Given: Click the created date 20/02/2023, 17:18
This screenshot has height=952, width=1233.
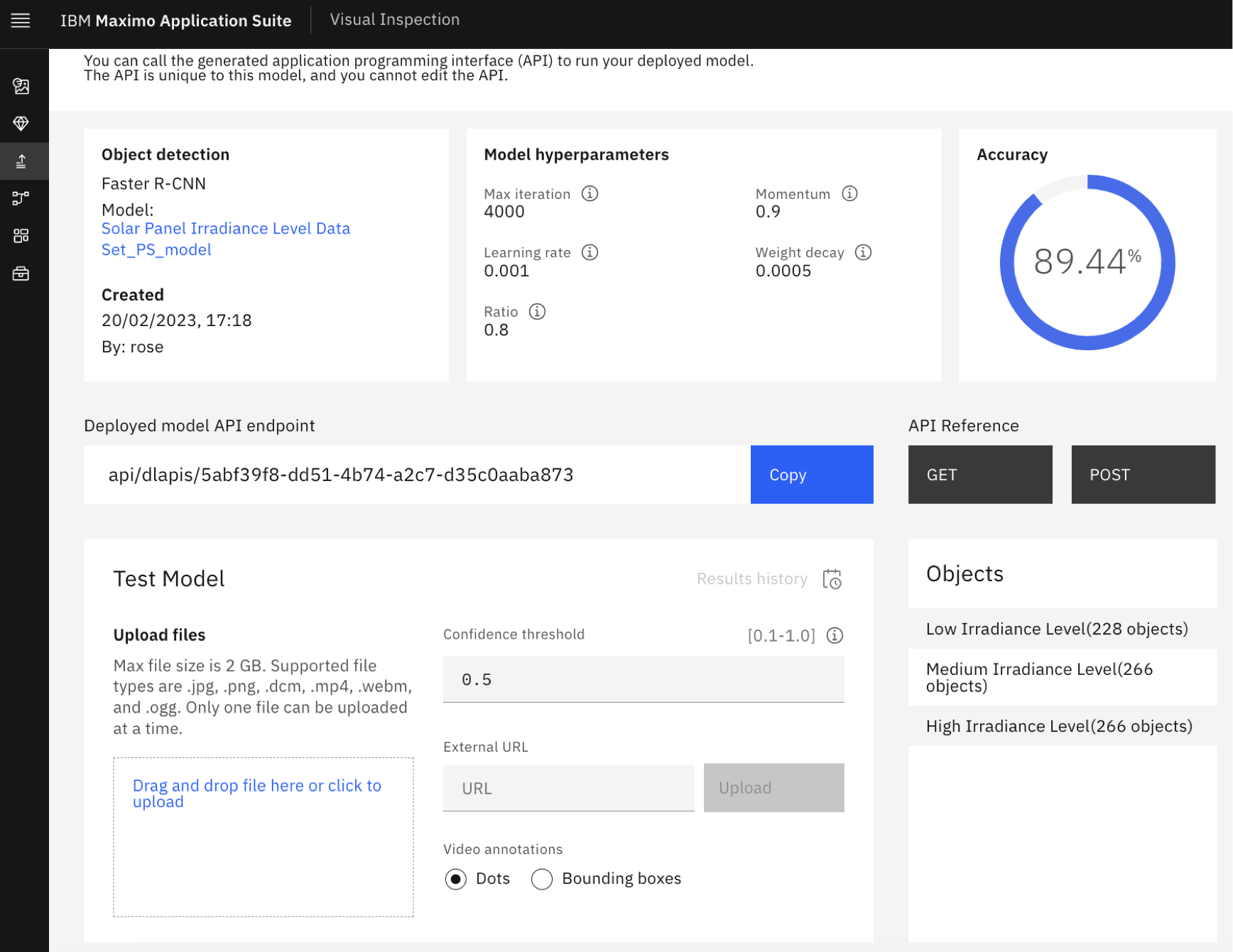Looking at the screenshot, I should [x=177, y=320].
